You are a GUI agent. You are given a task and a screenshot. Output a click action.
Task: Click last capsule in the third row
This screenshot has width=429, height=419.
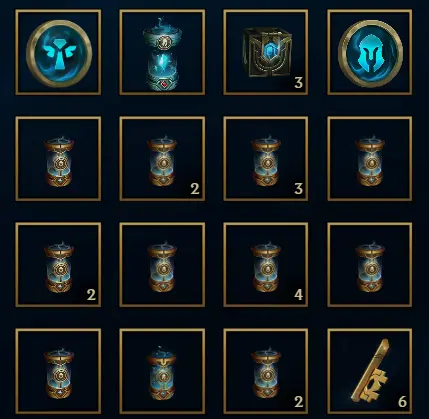pyautogui.click(x=370, y=265)
